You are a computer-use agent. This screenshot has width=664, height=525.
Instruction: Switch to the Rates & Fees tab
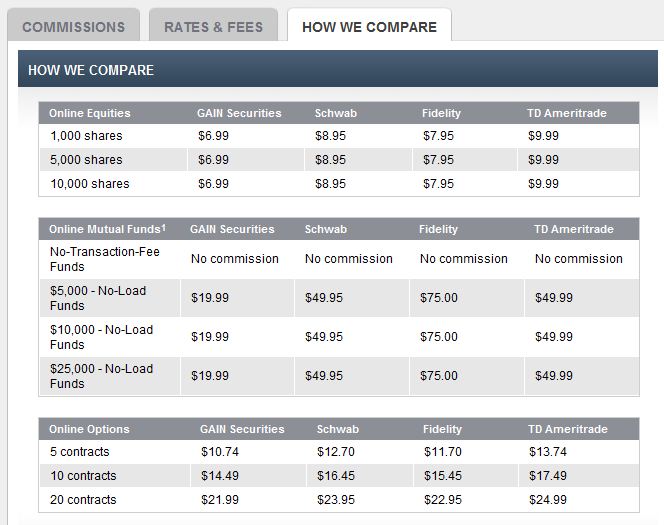(x=211, y=27)
